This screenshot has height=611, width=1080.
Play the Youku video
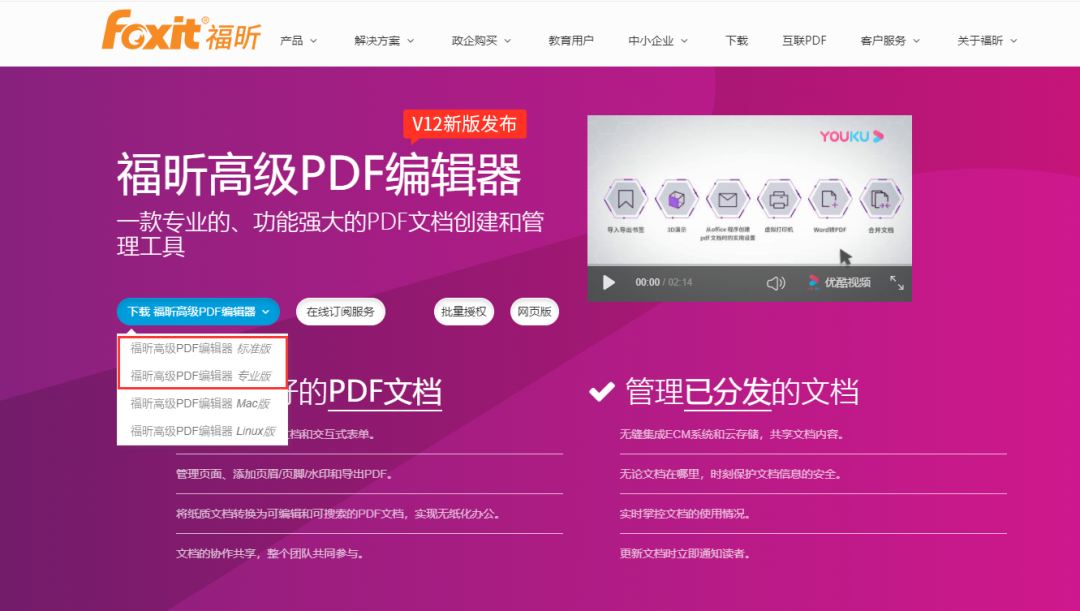(608, 282)
